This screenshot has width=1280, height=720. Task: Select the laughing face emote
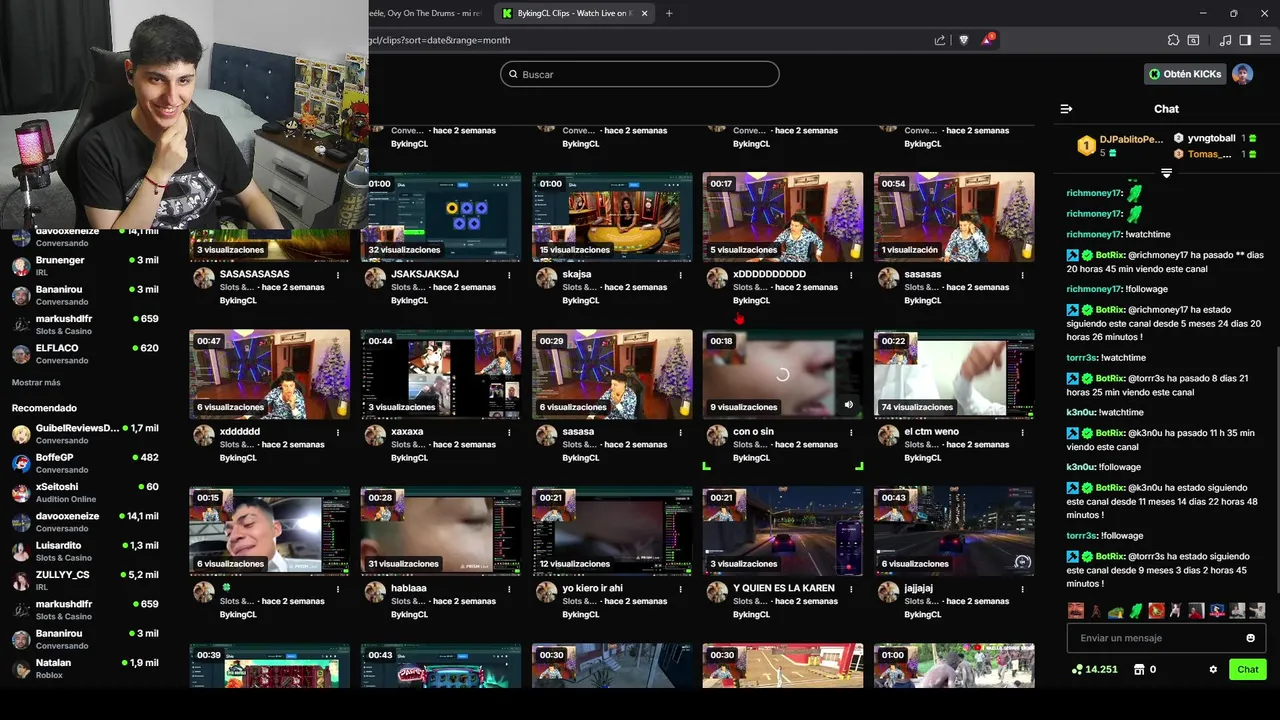[x=1076, y=610]
